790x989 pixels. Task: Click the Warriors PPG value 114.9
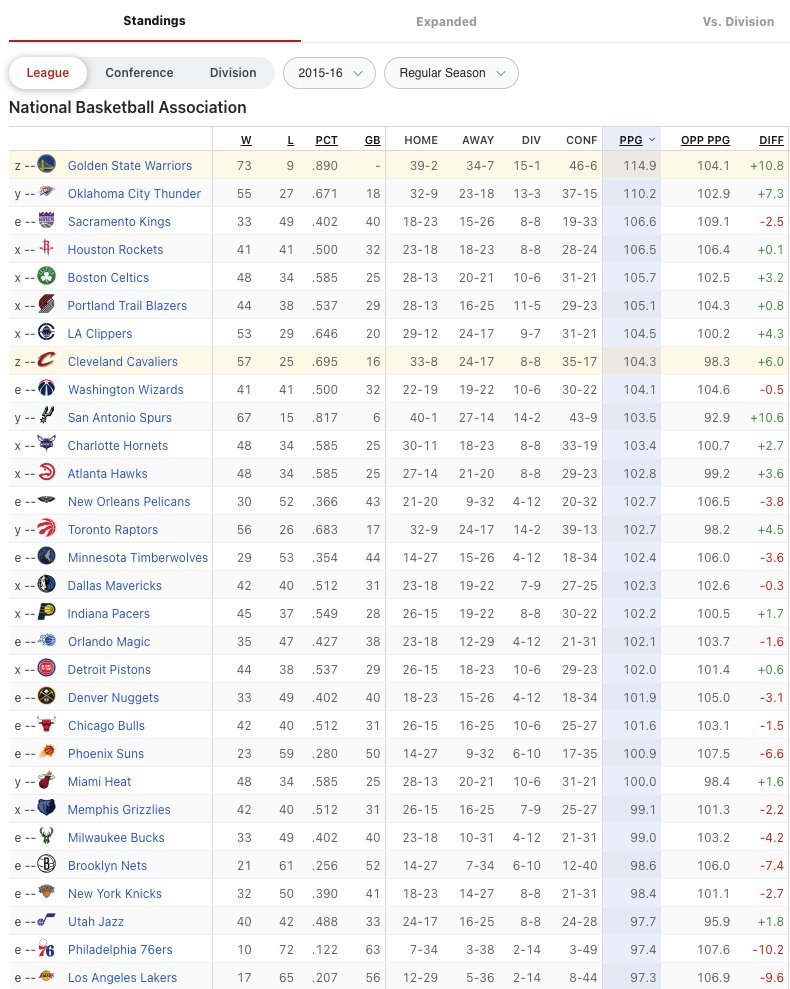[x=640, y=165]
